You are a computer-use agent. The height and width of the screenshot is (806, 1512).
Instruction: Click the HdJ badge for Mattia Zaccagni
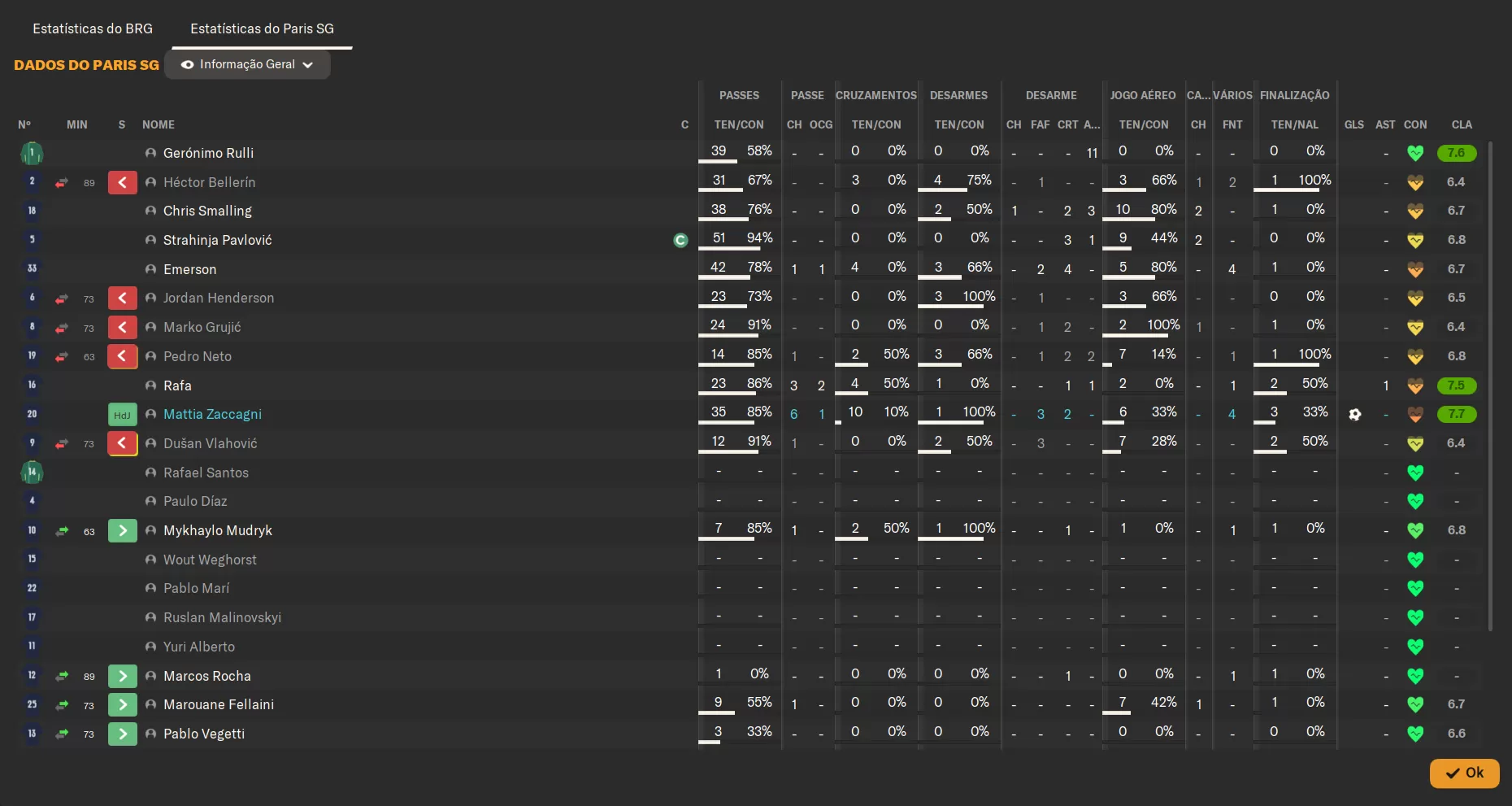(x=123, y=415)
